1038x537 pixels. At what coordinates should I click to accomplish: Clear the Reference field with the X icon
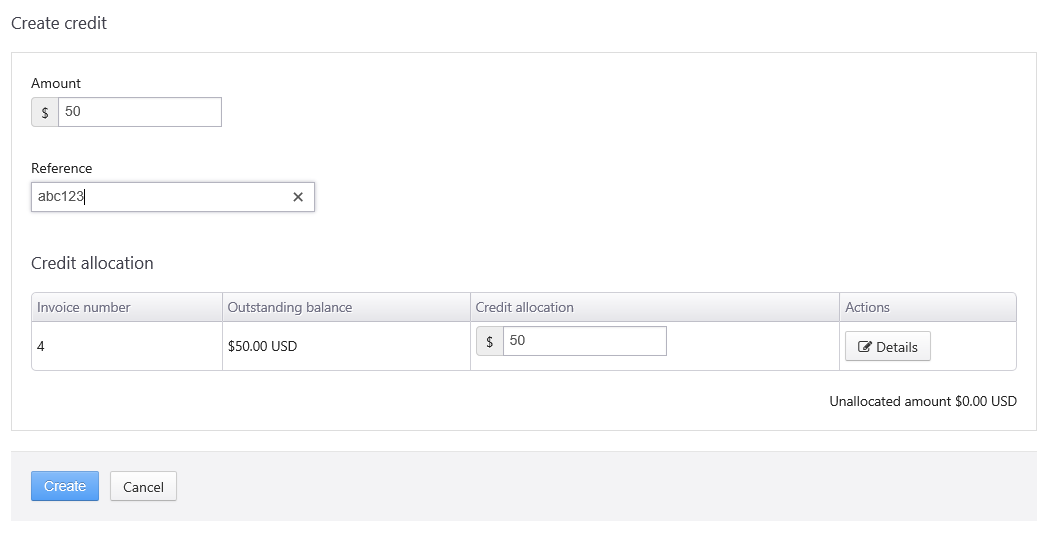point(298,197)
